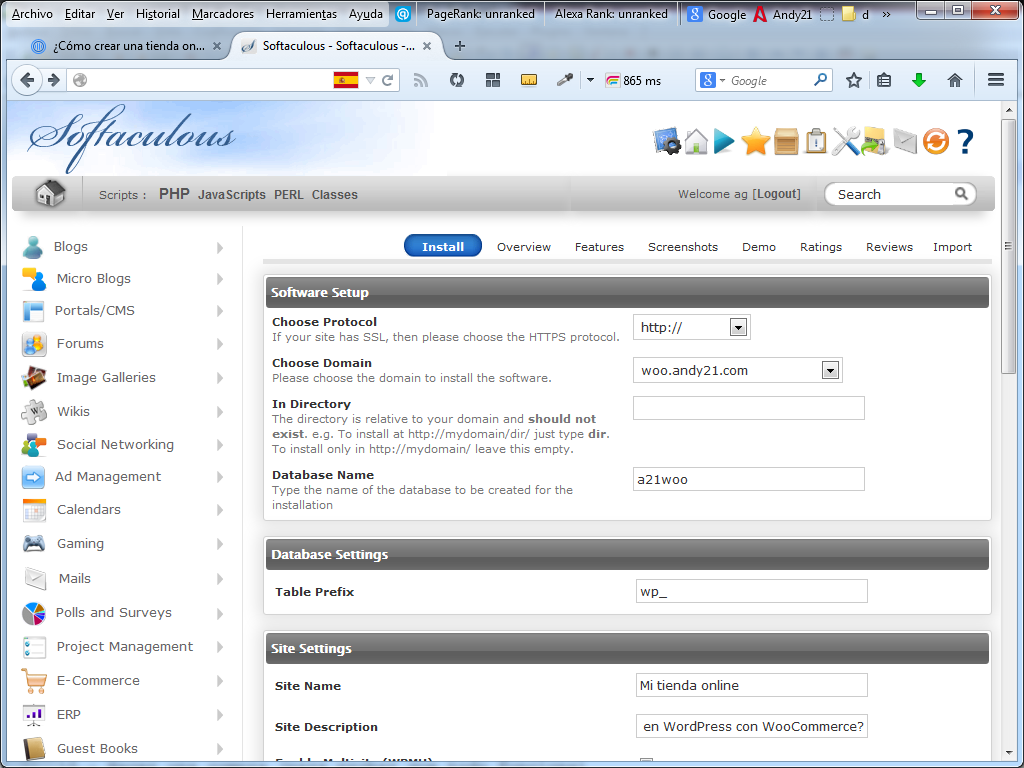Click the eyedropper color picker toolbar icon

564,80
